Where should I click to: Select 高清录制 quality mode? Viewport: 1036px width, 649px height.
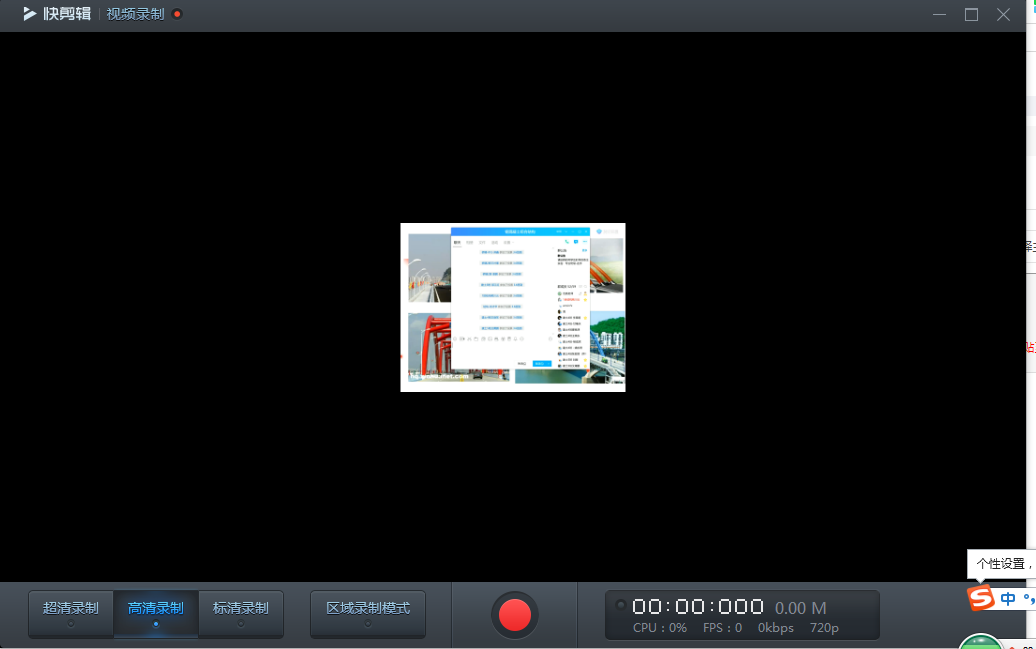(x=156, y=614)
